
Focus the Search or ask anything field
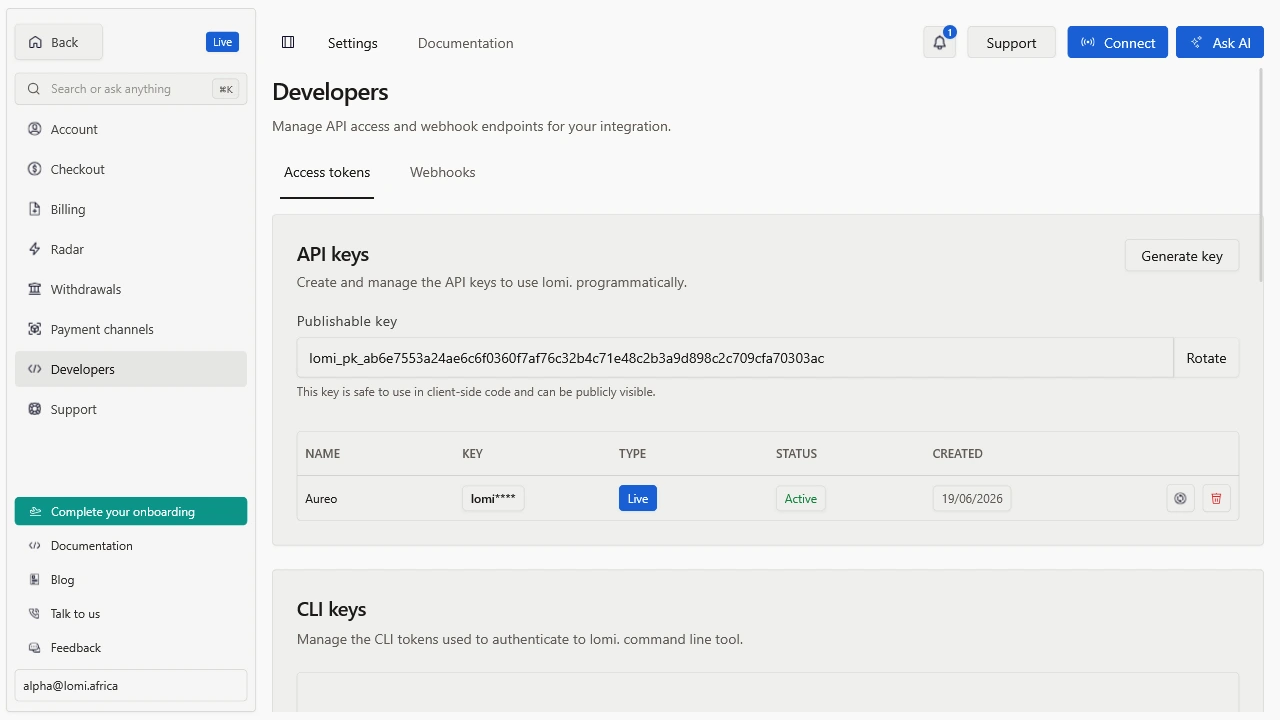131,89
